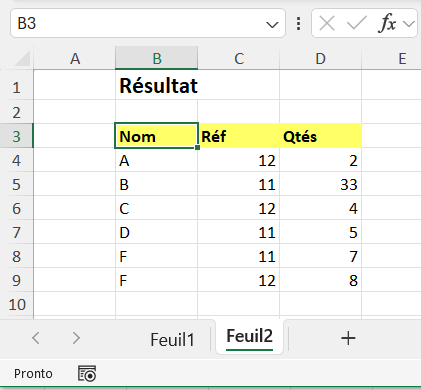Screen dimensions: 421x390
Task: Select row 10 header
Action: coord(16,304)
